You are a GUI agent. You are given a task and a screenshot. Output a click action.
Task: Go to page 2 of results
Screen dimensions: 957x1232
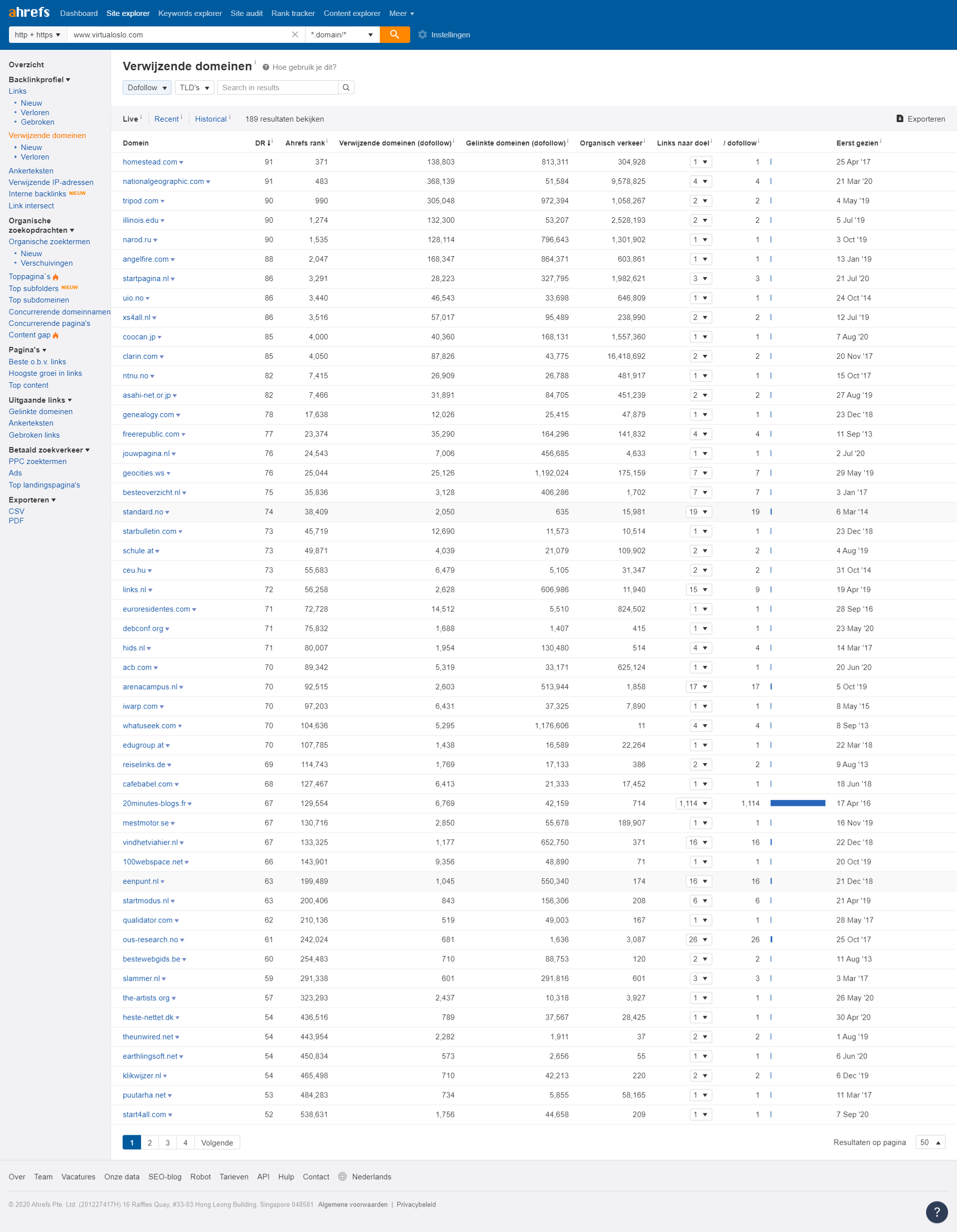(150, 1142)
